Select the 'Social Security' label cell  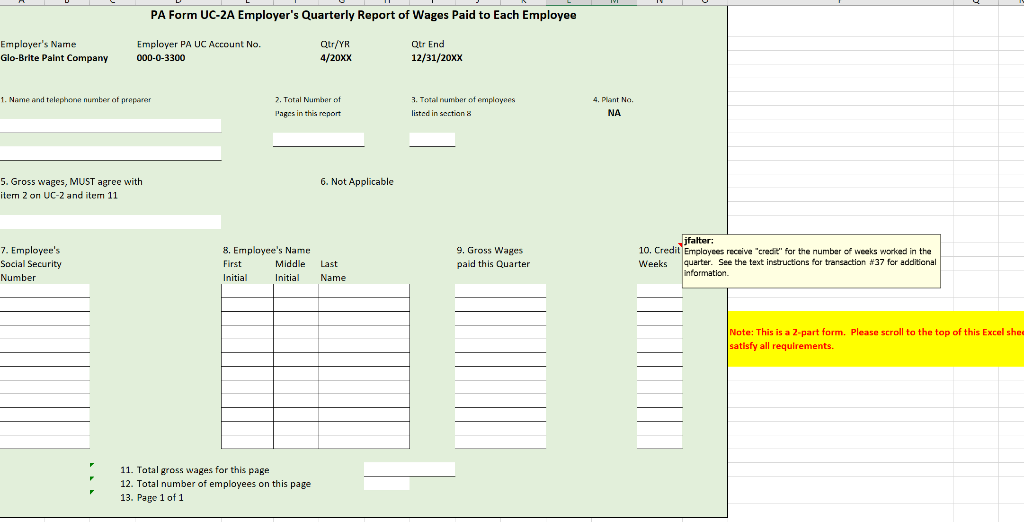point(31,264)
